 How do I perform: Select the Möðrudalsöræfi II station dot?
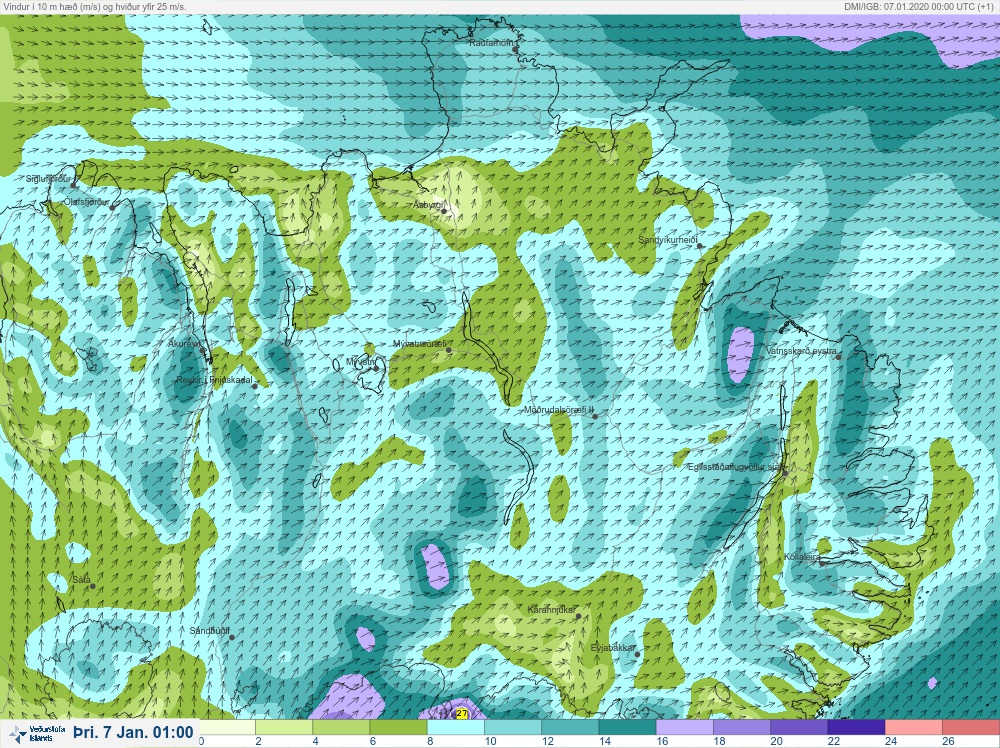point(595,416)
